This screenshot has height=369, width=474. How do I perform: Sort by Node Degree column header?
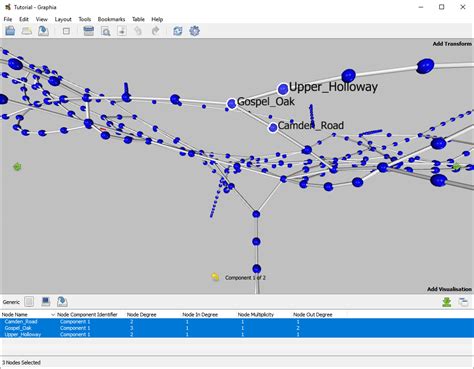tap(141, 315)
